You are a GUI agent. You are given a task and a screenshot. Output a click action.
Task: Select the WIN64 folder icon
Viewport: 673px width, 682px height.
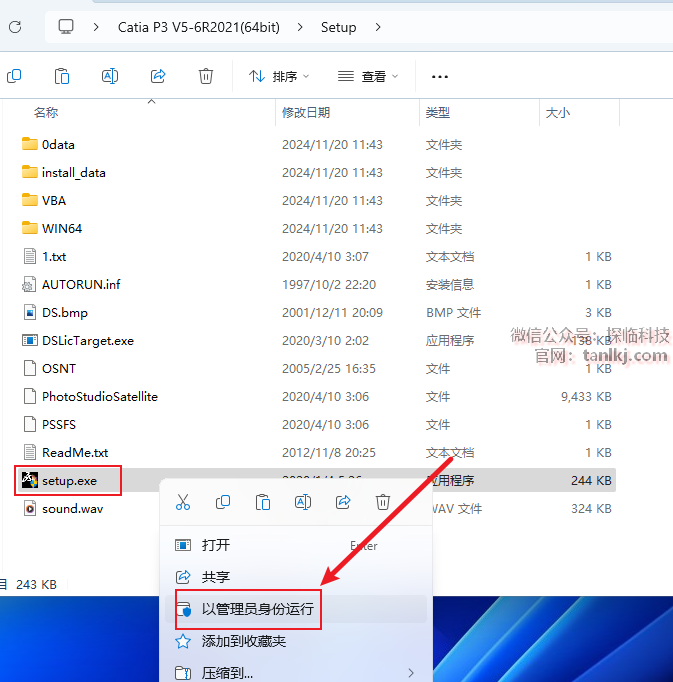tap(30, 228)
